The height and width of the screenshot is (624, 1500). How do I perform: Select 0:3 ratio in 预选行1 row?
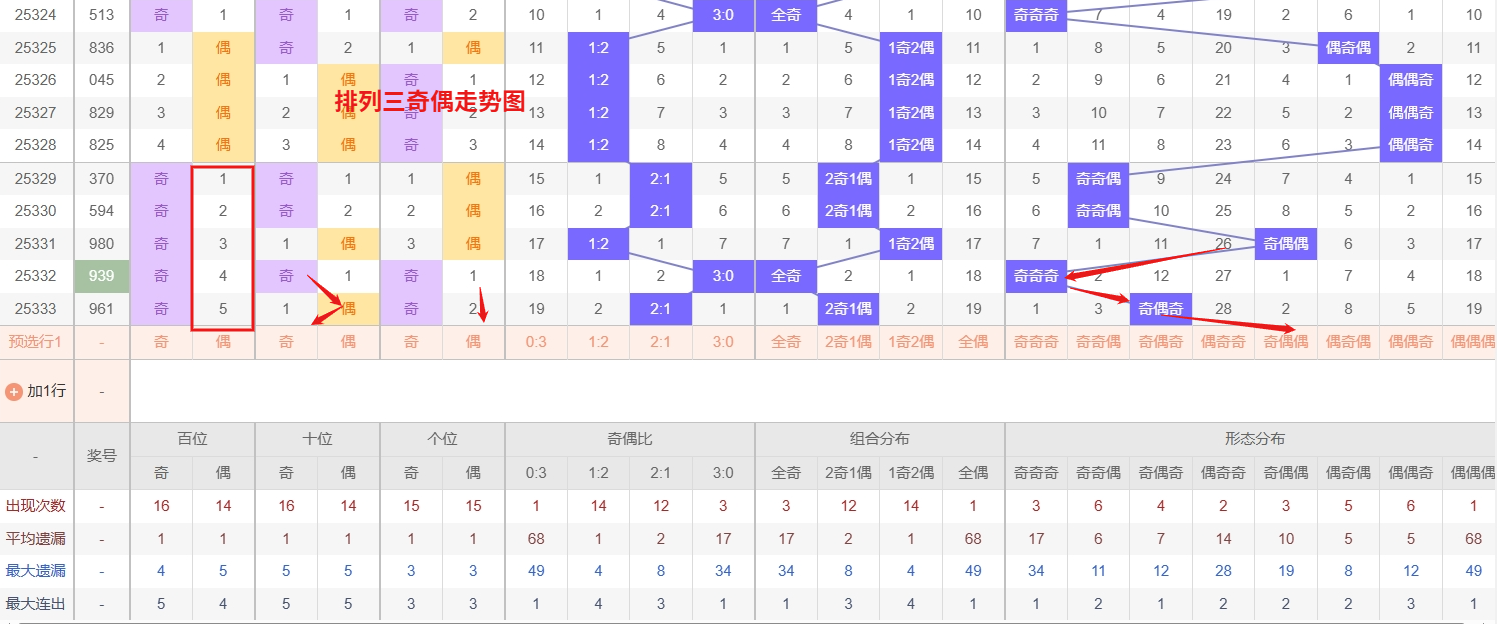(536, 342)
